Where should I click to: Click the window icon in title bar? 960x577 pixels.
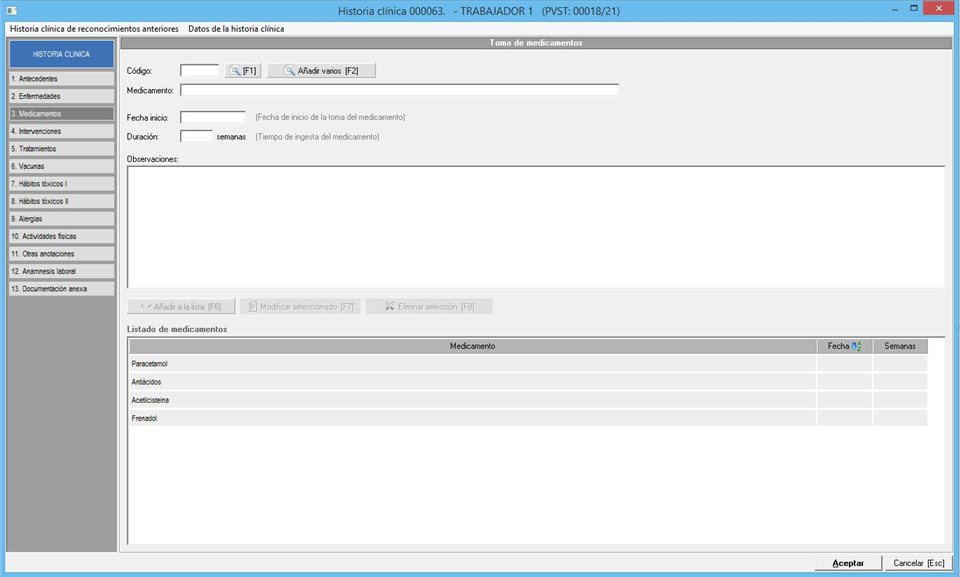pos(12,10)
